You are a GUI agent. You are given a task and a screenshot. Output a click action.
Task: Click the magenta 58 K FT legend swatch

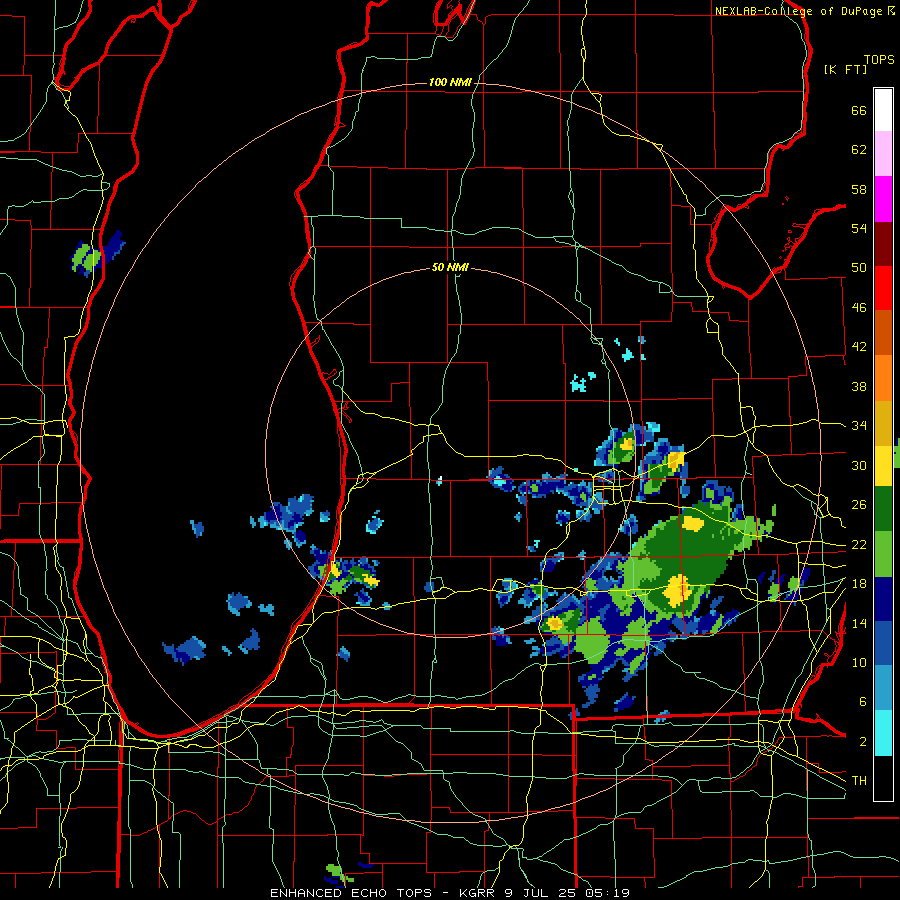[x=883, y=199]
